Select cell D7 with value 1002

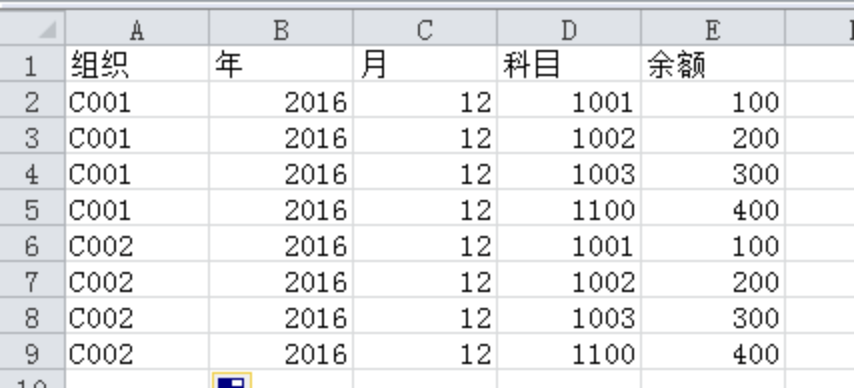[x=569, y=280]
